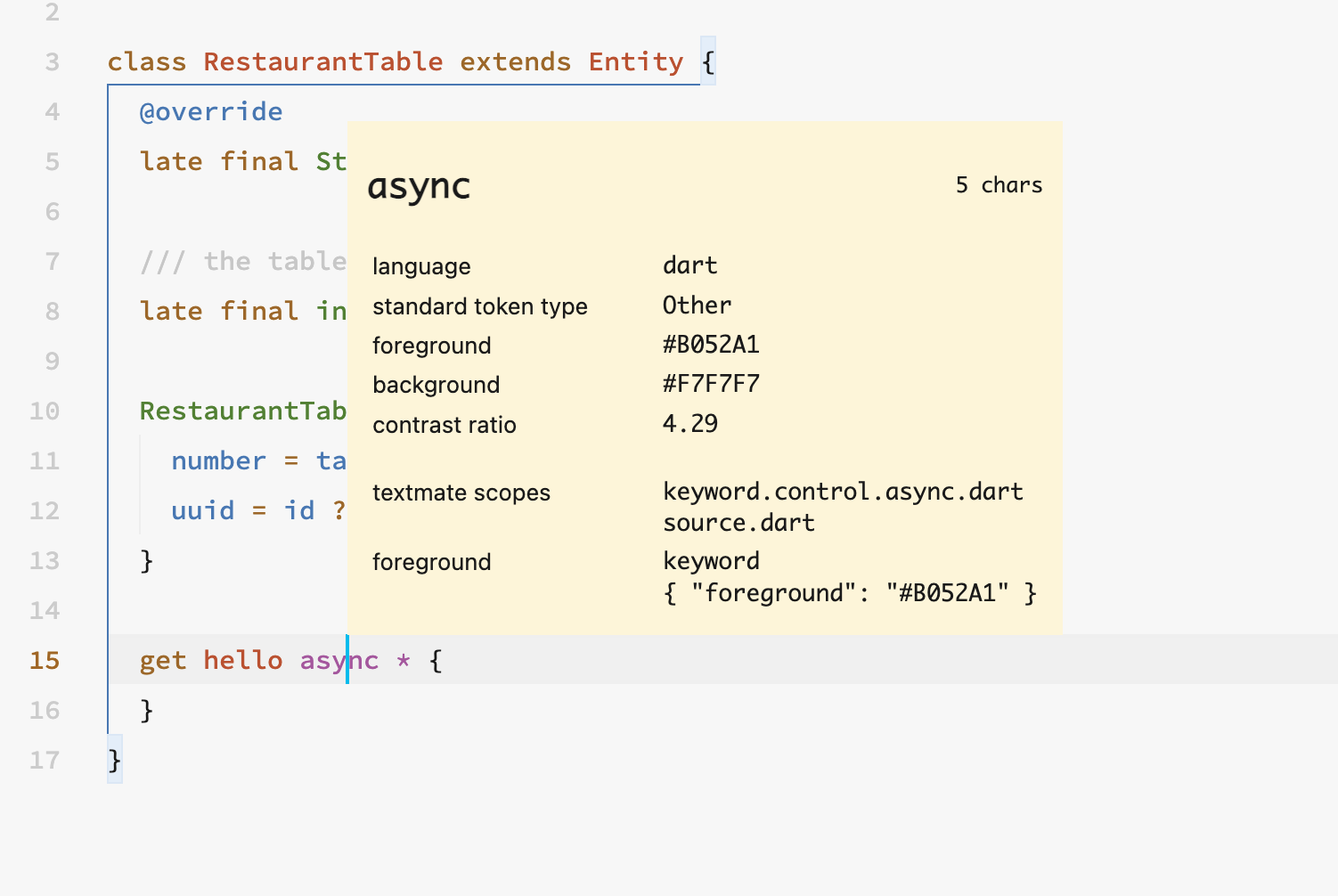Click the 'async' keyword on line 15
Image resolution: width=1338 pixels, height=896 pixels.
pyautogui.click(x=339, y=661)
